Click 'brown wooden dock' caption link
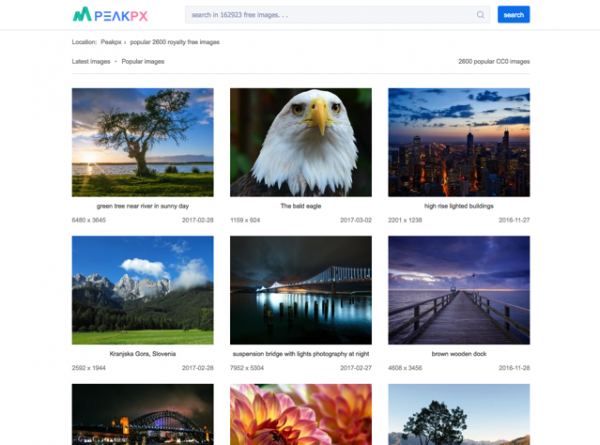 coord(459,354)
